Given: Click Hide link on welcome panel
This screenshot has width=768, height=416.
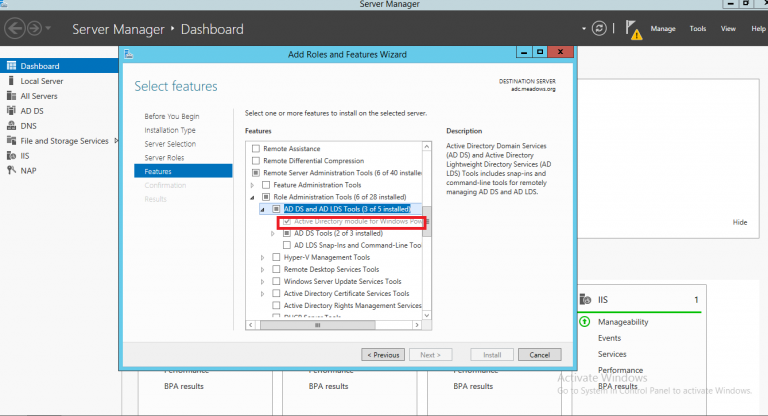Looking at the screenshot, I should (x=740, y=222).
